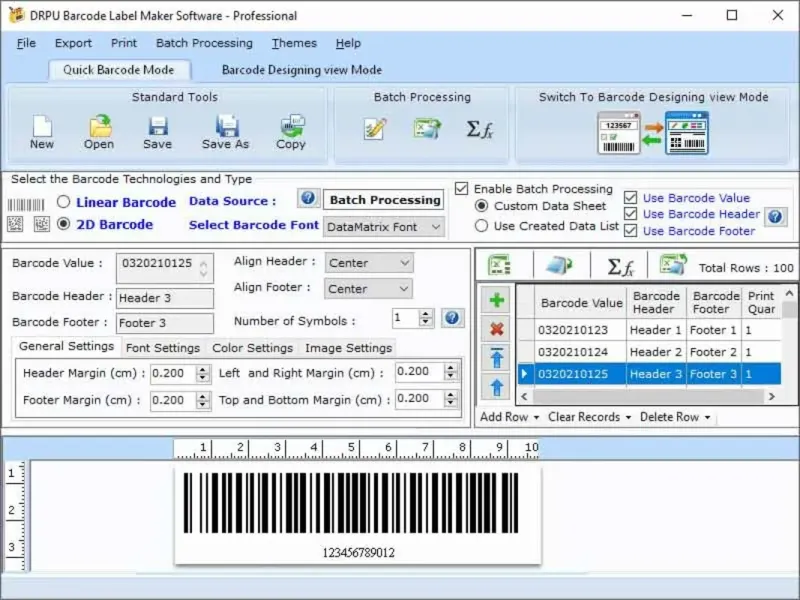This screenshot has width=800, height=600.
Task: Click the sigma formula icon above data grid
Action: (620, 266)
